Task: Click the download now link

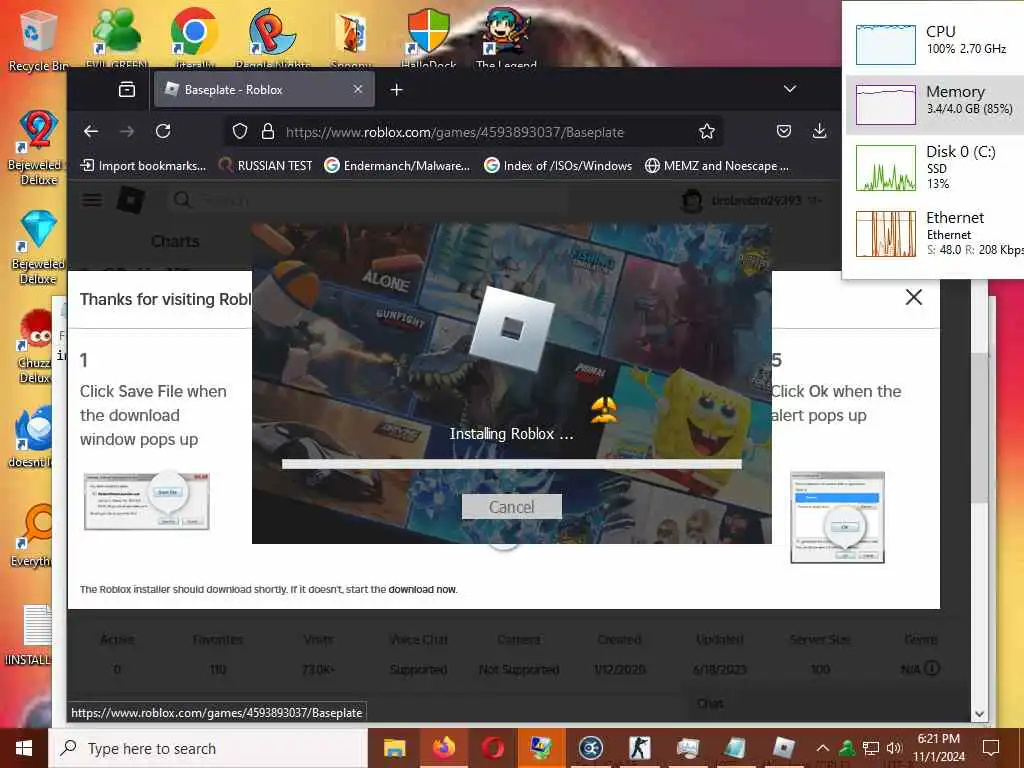Action: tap(422, 589)
